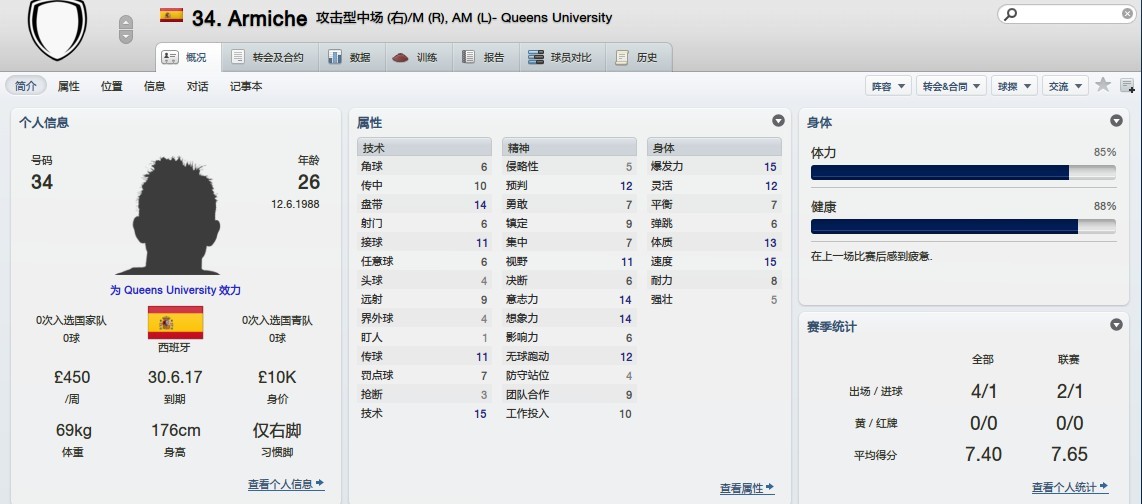The height and width of the screenshot is (504, 1142).
Task: Select the 属性 sub-menu item
Action: (x=68, y=86)
